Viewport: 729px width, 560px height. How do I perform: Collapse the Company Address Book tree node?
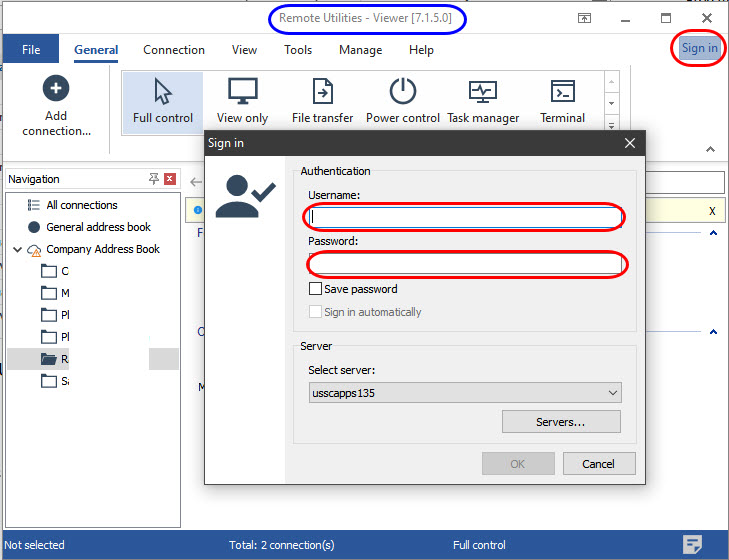pos(18,249)
